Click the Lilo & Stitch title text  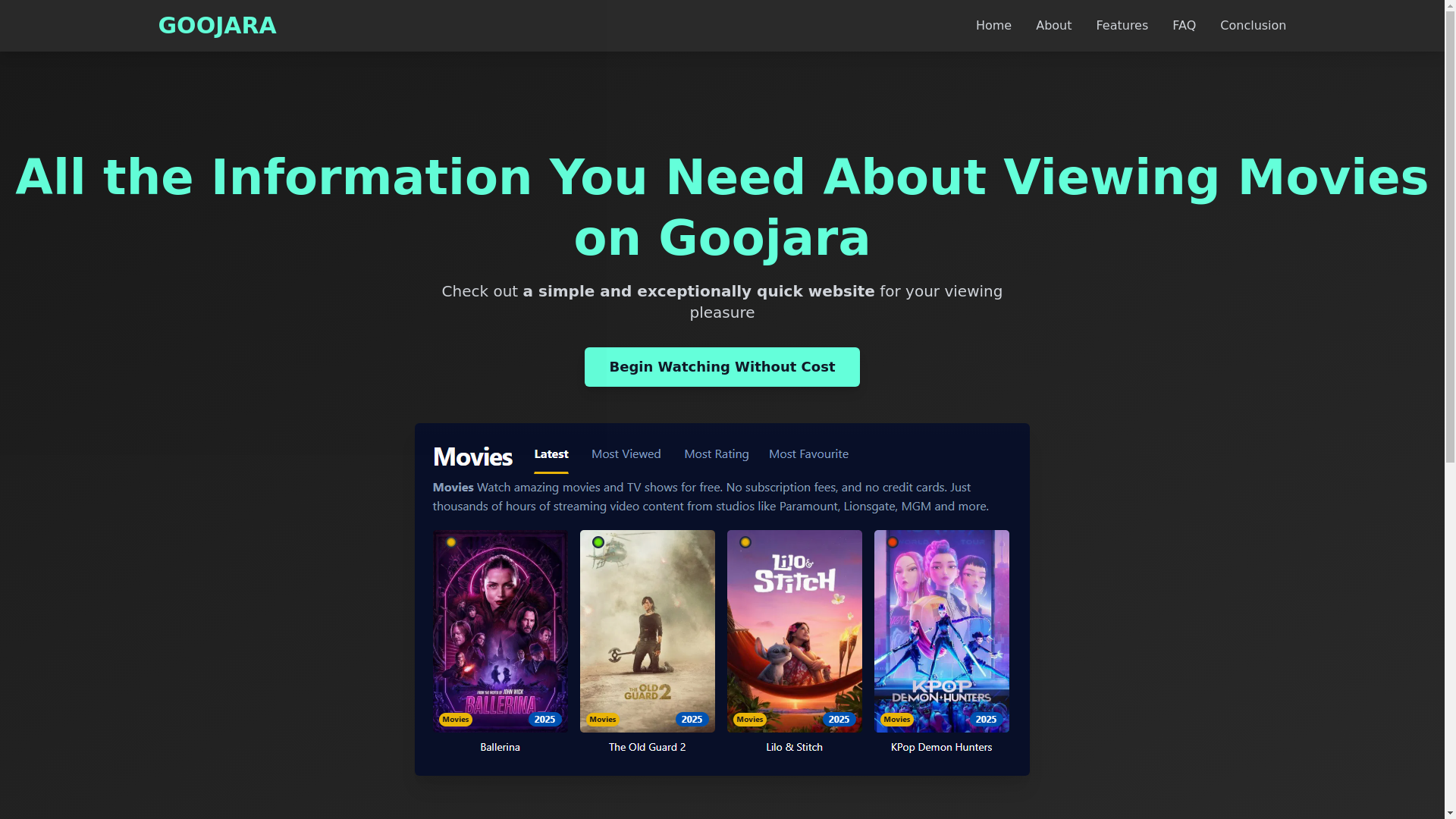[x=795, y=748]
